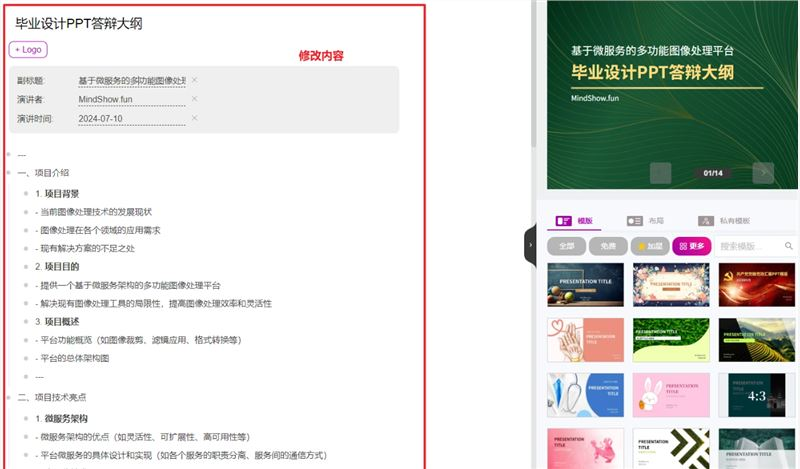Go to the previous slide in preview

[x=660, y=173]
